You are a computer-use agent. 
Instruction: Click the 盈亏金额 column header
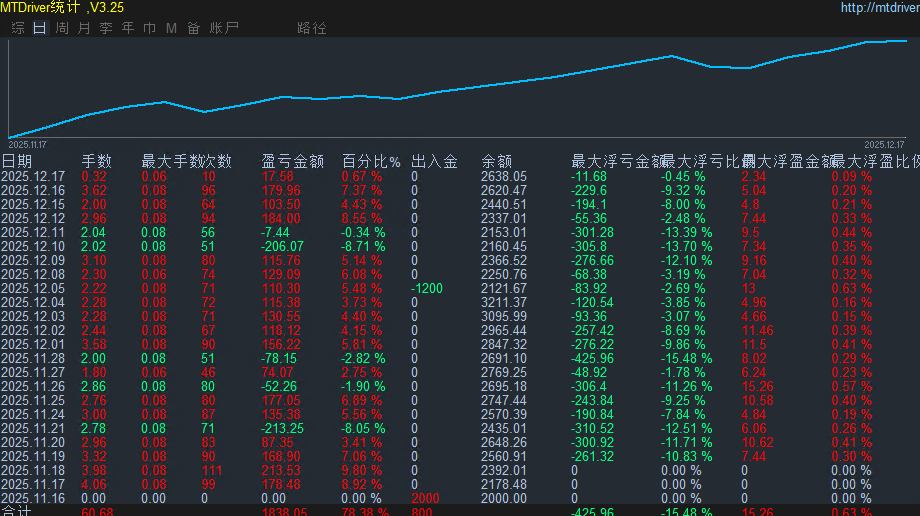click(292, 161)
